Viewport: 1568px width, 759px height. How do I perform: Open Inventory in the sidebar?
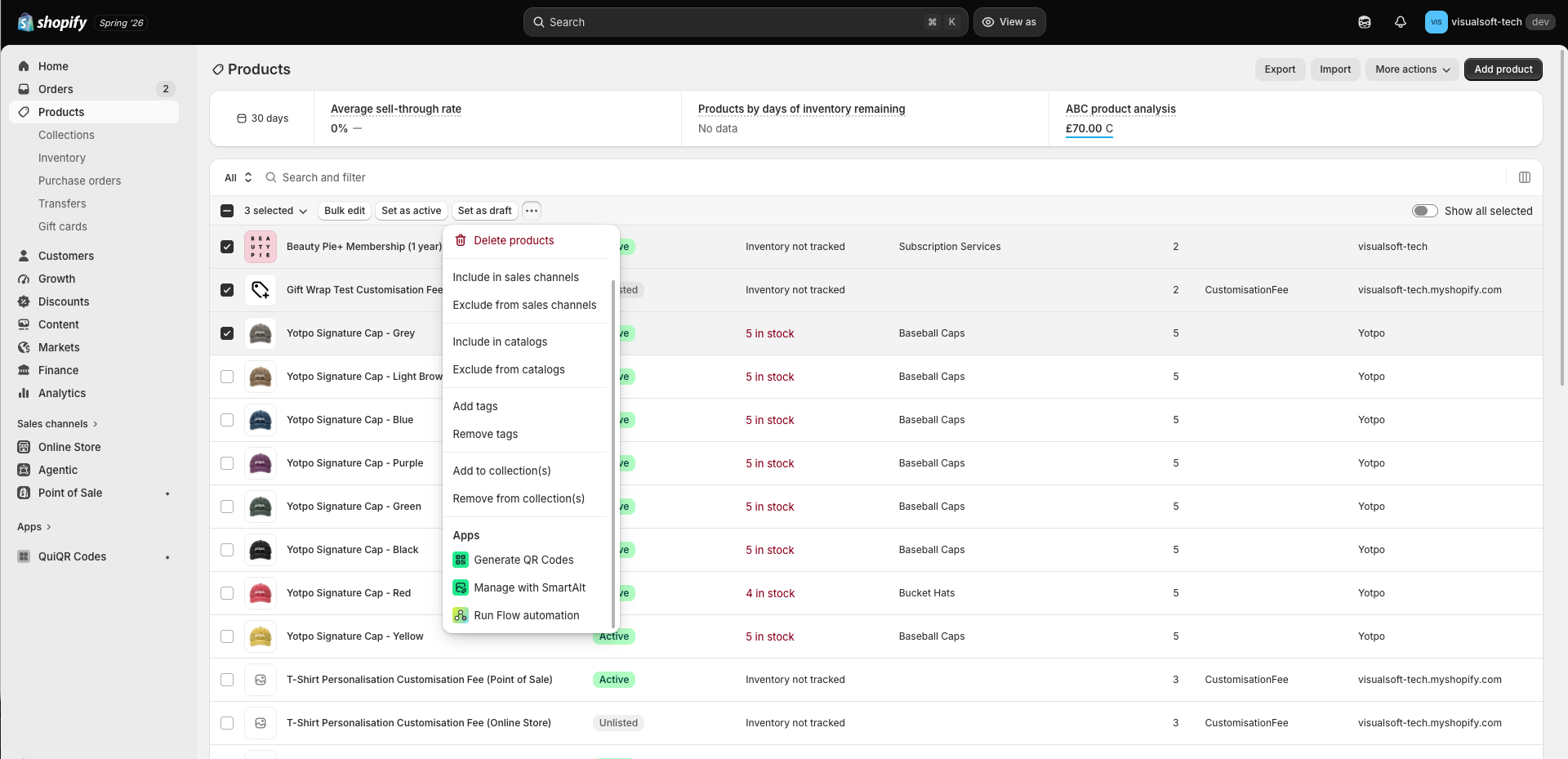pyautogui.click(x=62, y=158)
